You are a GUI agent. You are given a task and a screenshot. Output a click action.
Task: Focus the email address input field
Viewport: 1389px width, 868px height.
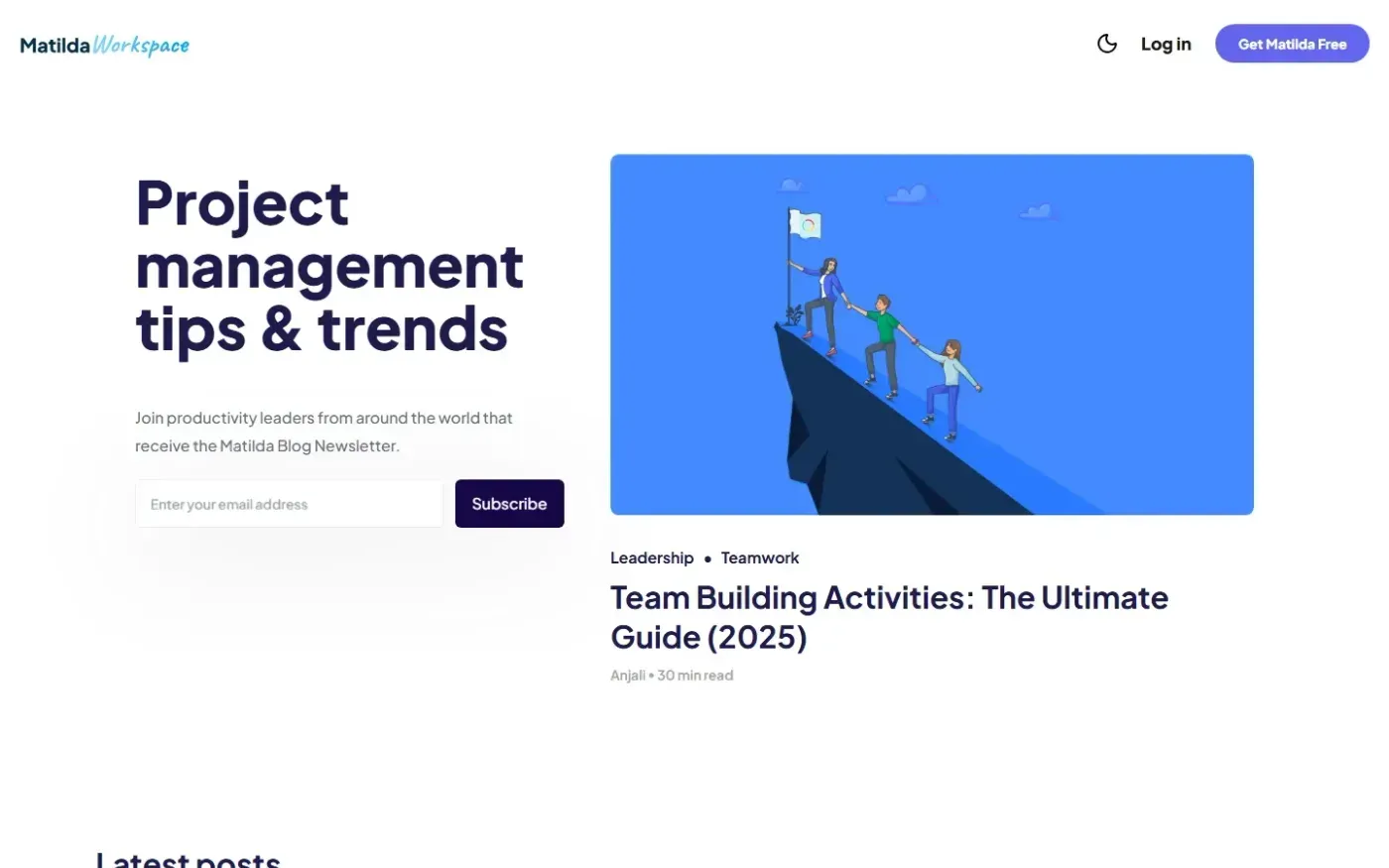[x=289, y=504]
